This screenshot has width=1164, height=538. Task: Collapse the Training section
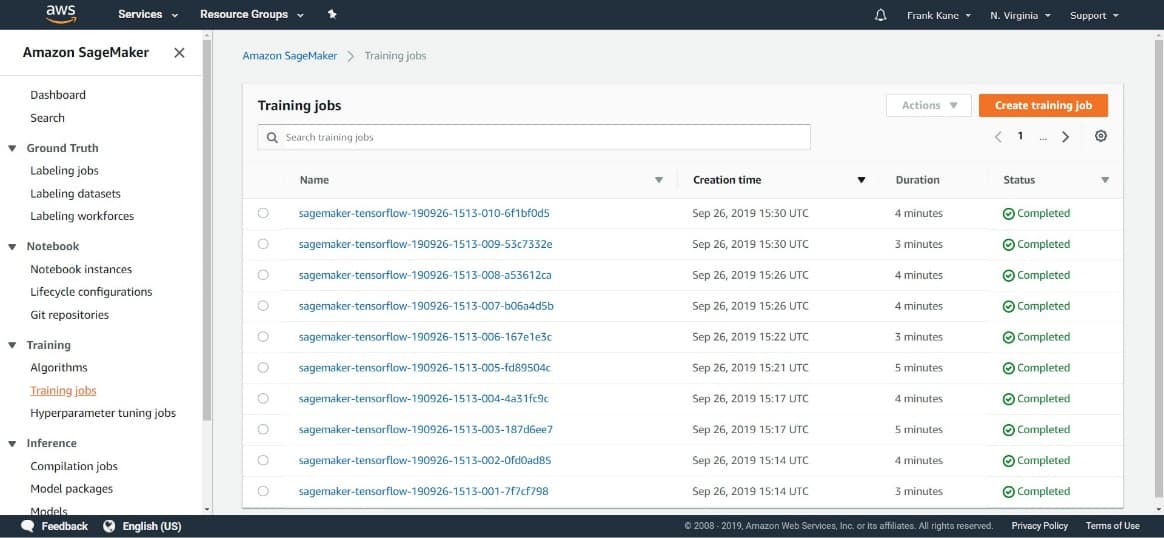[x=12, y=345]
